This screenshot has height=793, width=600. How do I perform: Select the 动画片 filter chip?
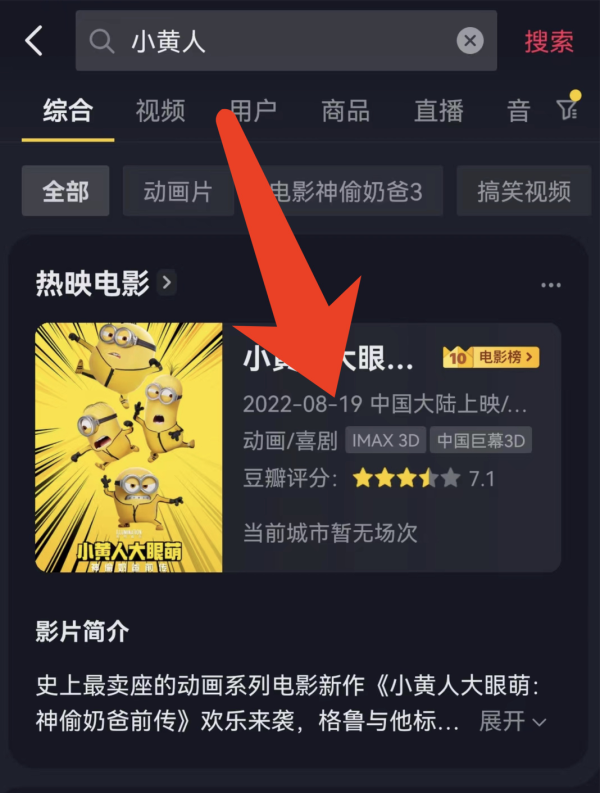click(x=178, y=191)
